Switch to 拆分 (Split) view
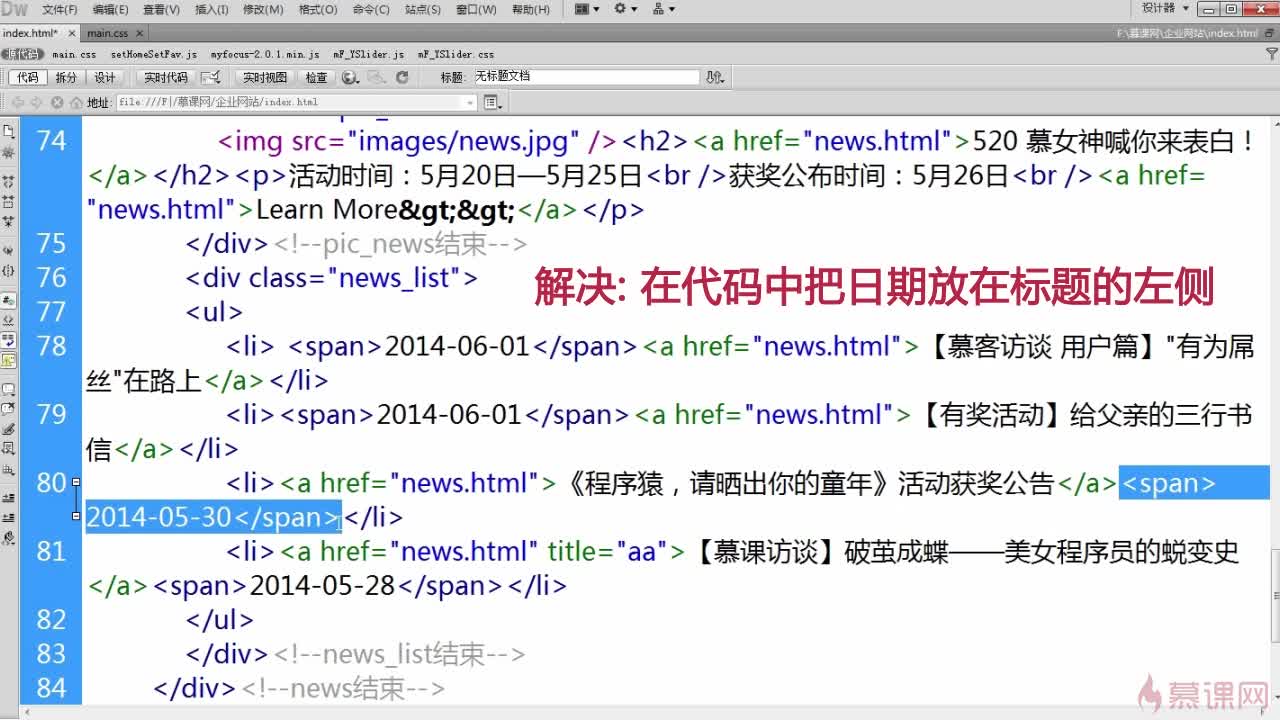The width and height of the screenshot is (1280, 720). pyautogui.click(x=66, y=77)
